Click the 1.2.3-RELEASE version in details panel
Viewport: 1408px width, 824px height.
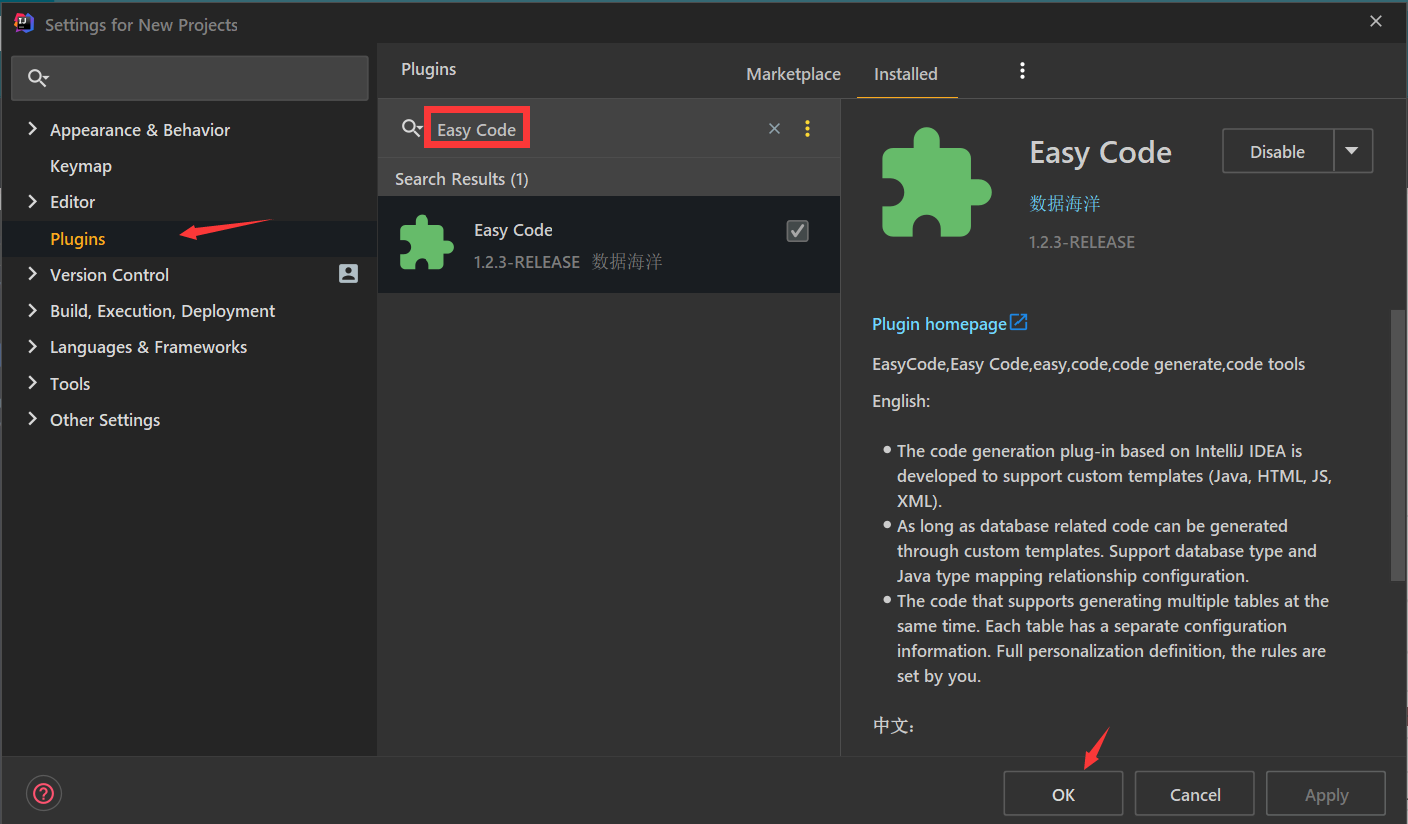point(1082,242)
